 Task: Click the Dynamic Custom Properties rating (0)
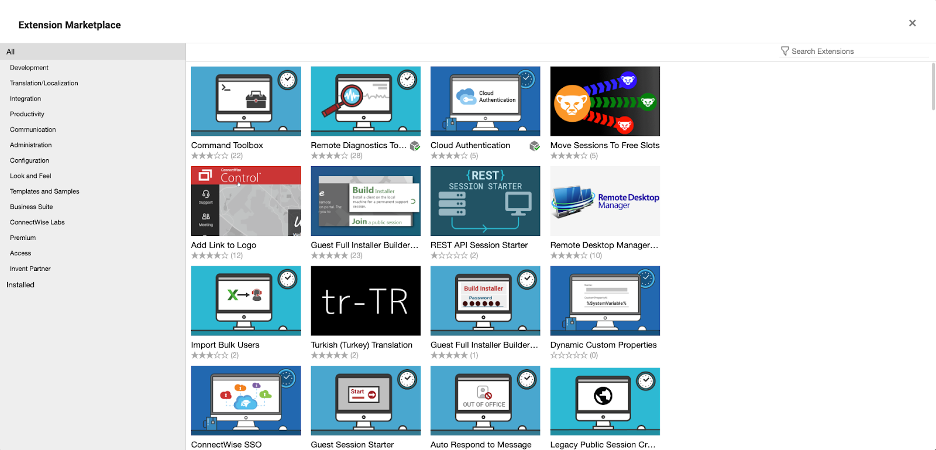[x=574, y=355]
